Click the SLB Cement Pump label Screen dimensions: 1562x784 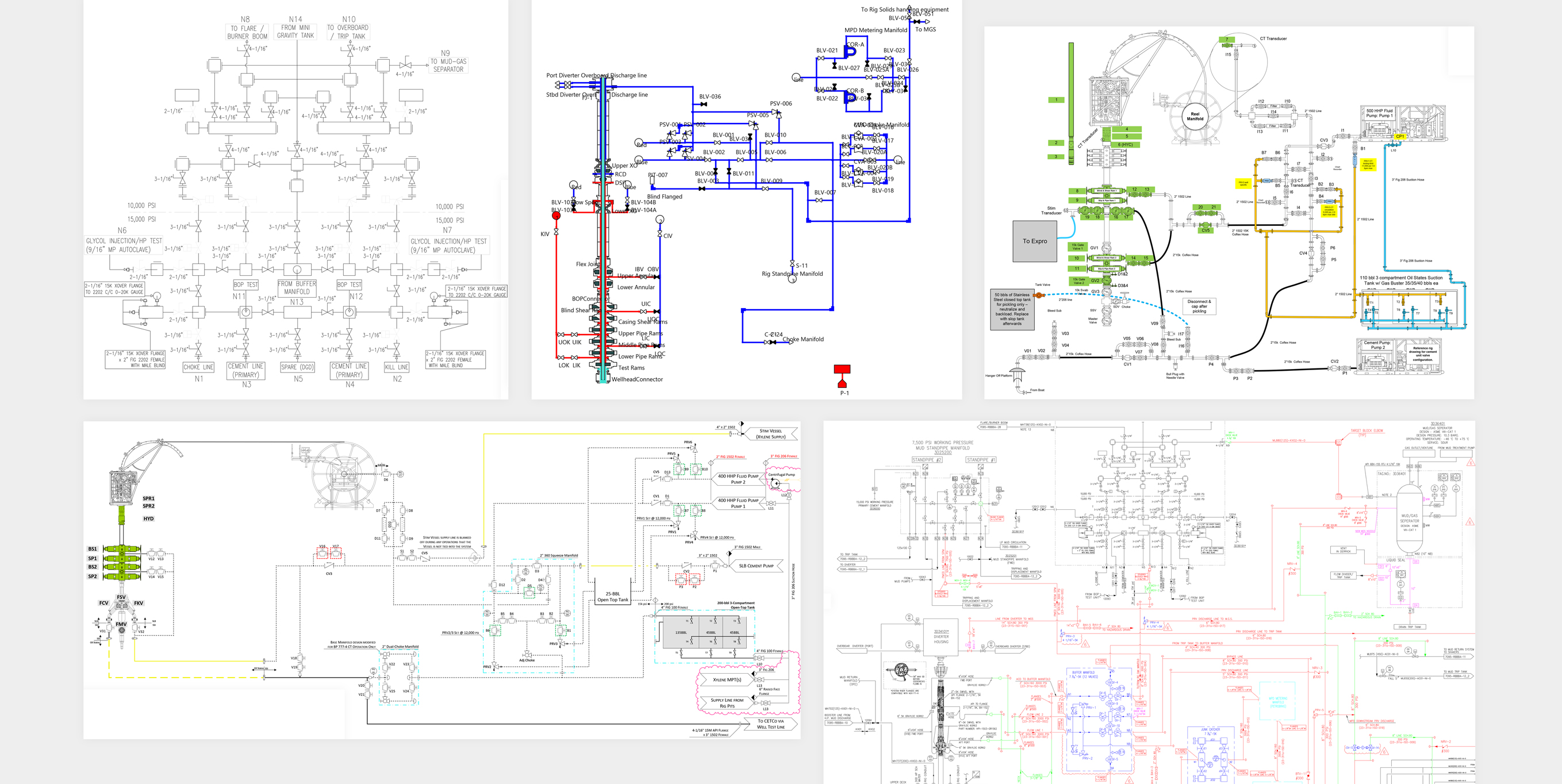coord(755,566)
